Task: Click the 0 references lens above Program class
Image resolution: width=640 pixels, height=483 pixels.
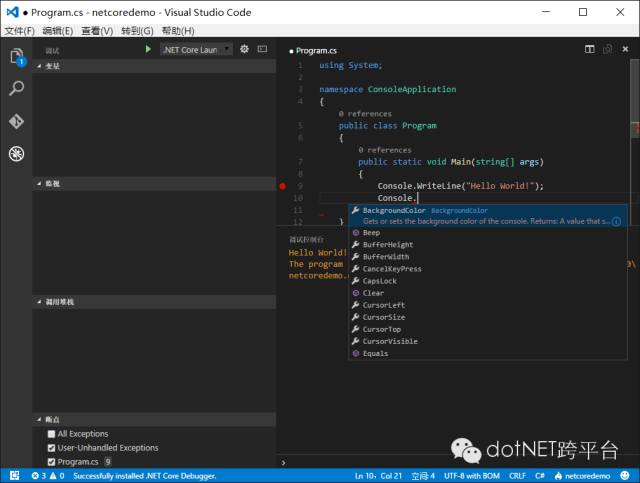Action: pyautogui.click(x=365, y=114)
